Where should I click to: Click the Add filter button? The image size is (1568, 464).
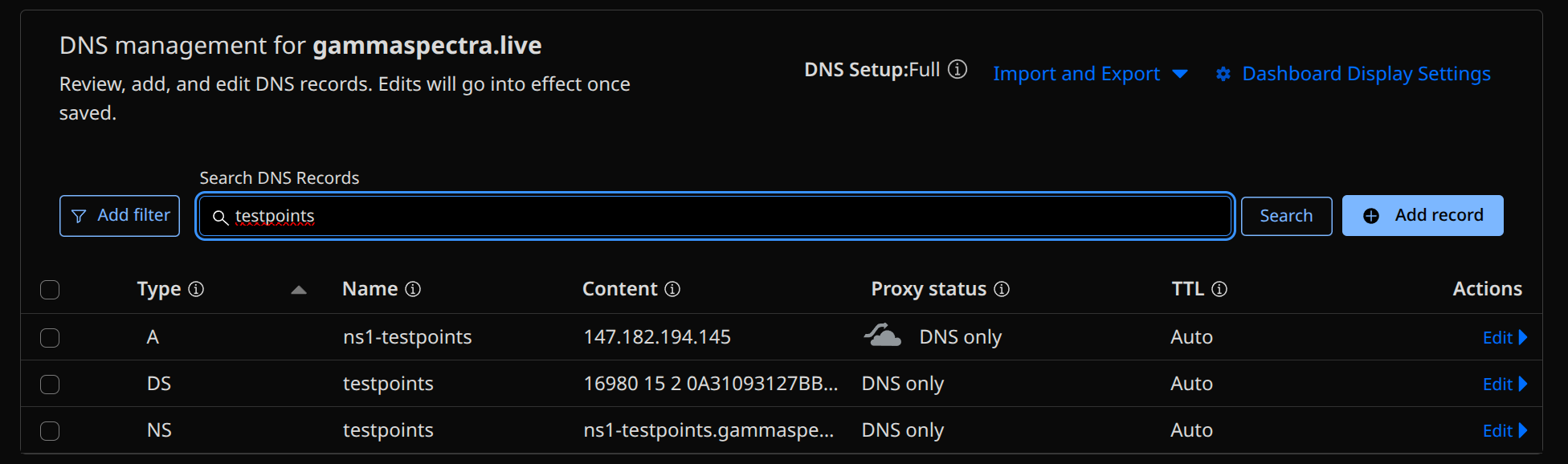[120, 216]
